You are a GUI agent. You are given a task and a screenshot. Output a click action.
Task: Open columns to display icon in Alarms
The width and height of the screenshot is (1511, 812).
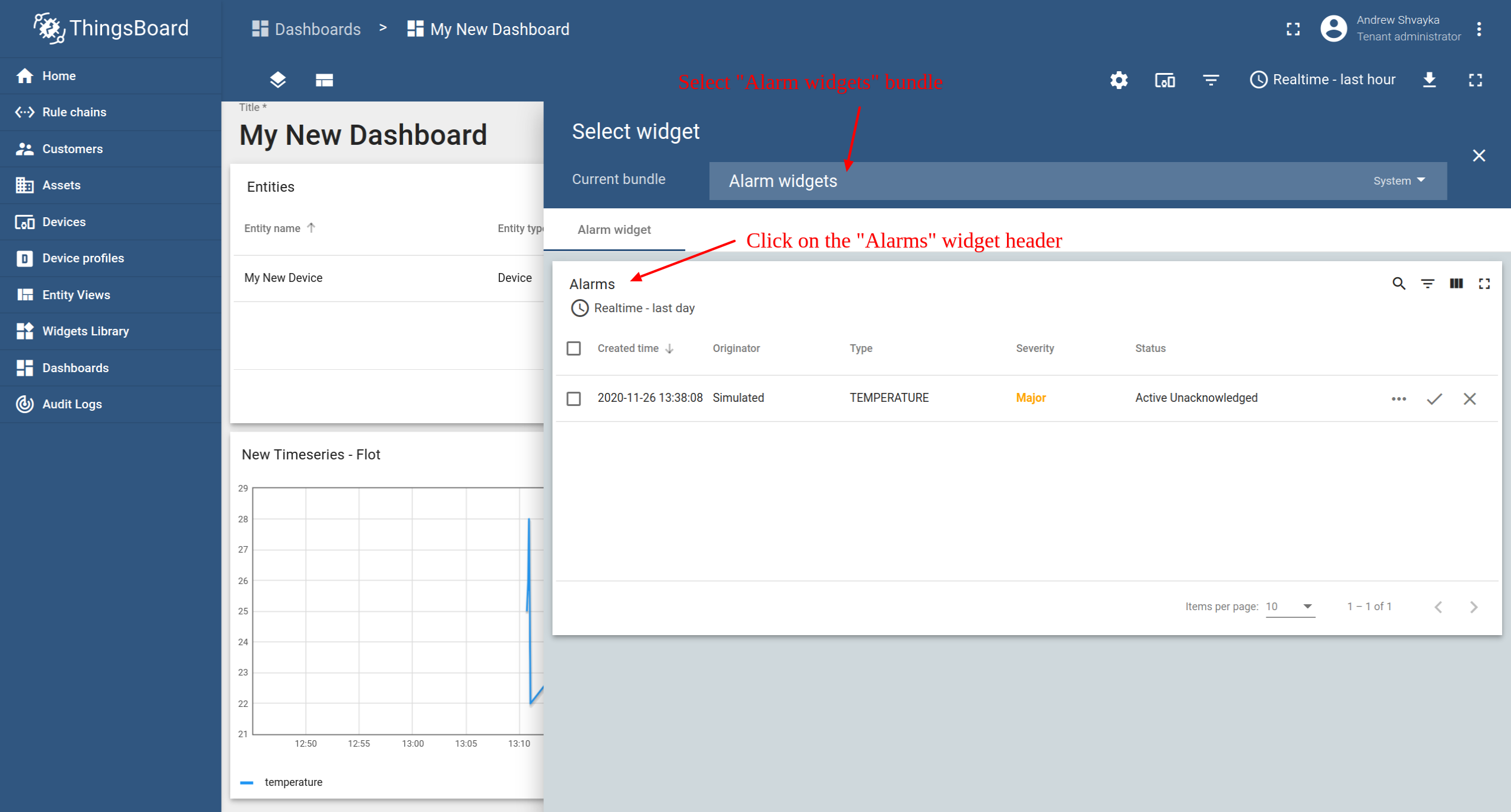(1456, 284)
